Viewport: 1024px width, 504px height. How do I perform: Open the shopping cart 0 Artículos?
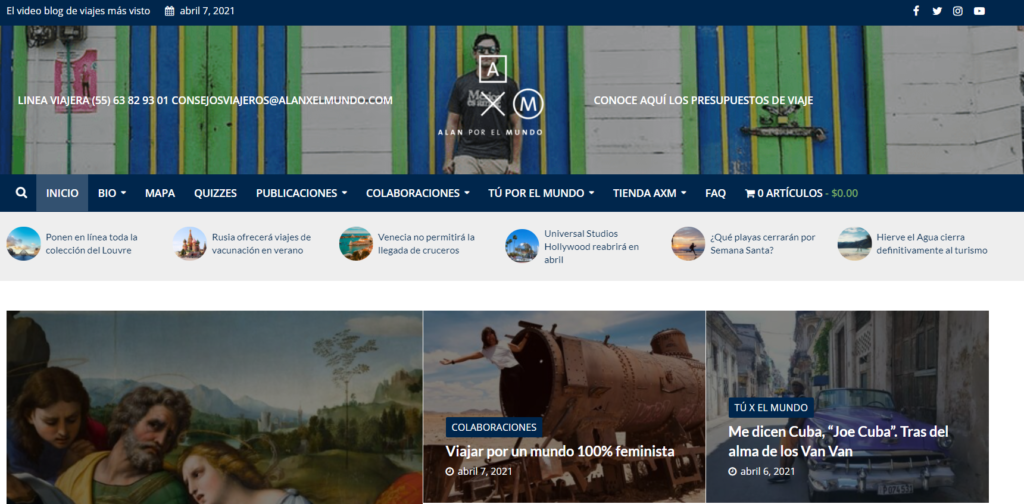coord(801,193)
